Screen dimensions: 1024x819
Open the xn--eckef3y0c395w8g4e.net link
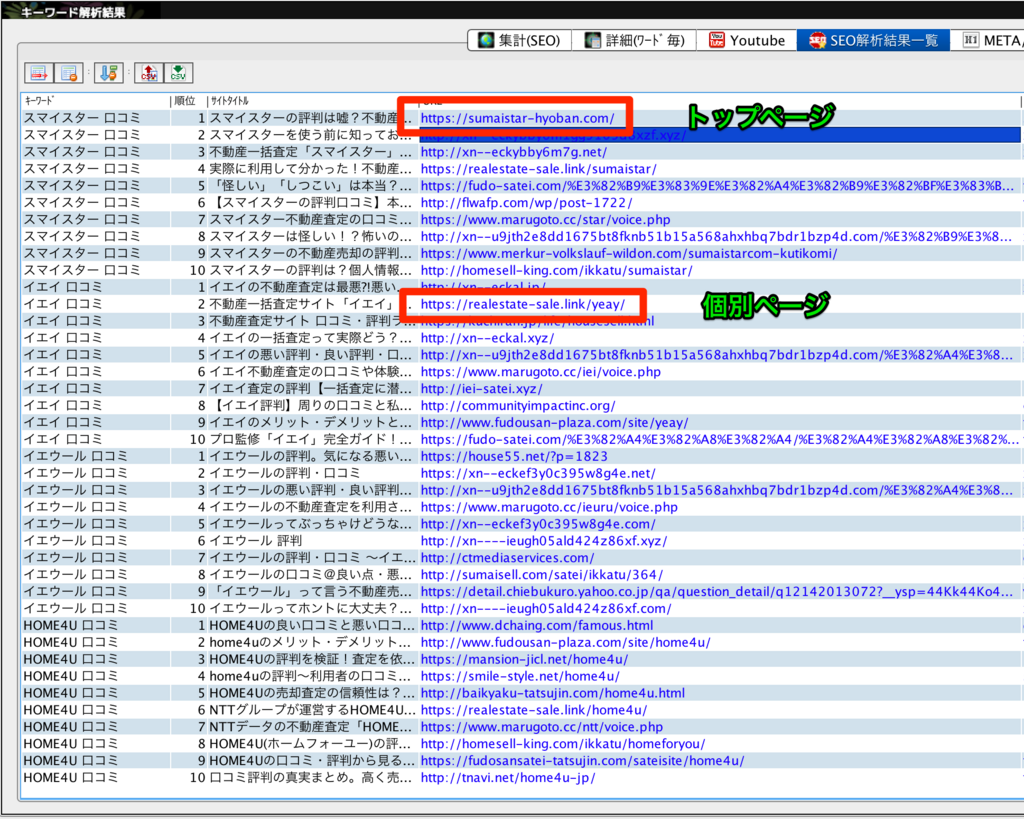(x=538, y=474)
